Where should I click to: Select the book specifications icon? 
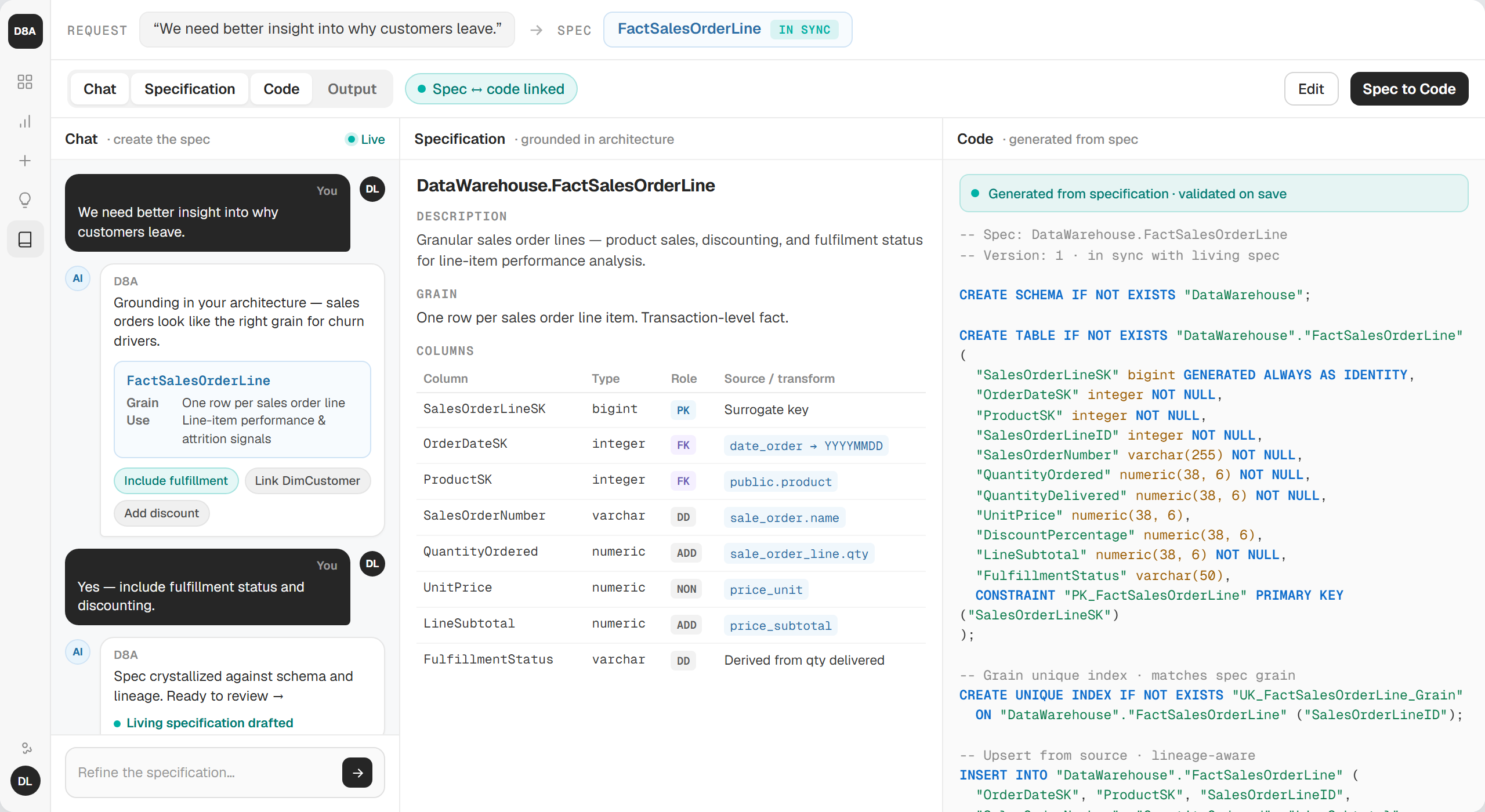click(x=25, y=239)
